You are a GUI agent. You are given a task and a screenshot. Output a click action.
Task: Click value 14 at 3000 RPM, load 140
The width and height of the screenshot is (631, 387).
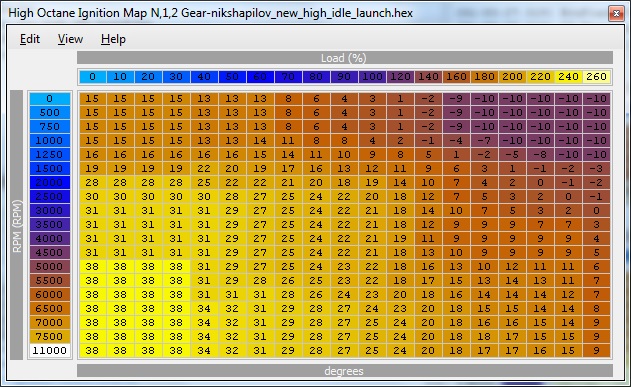pos(428,210)
